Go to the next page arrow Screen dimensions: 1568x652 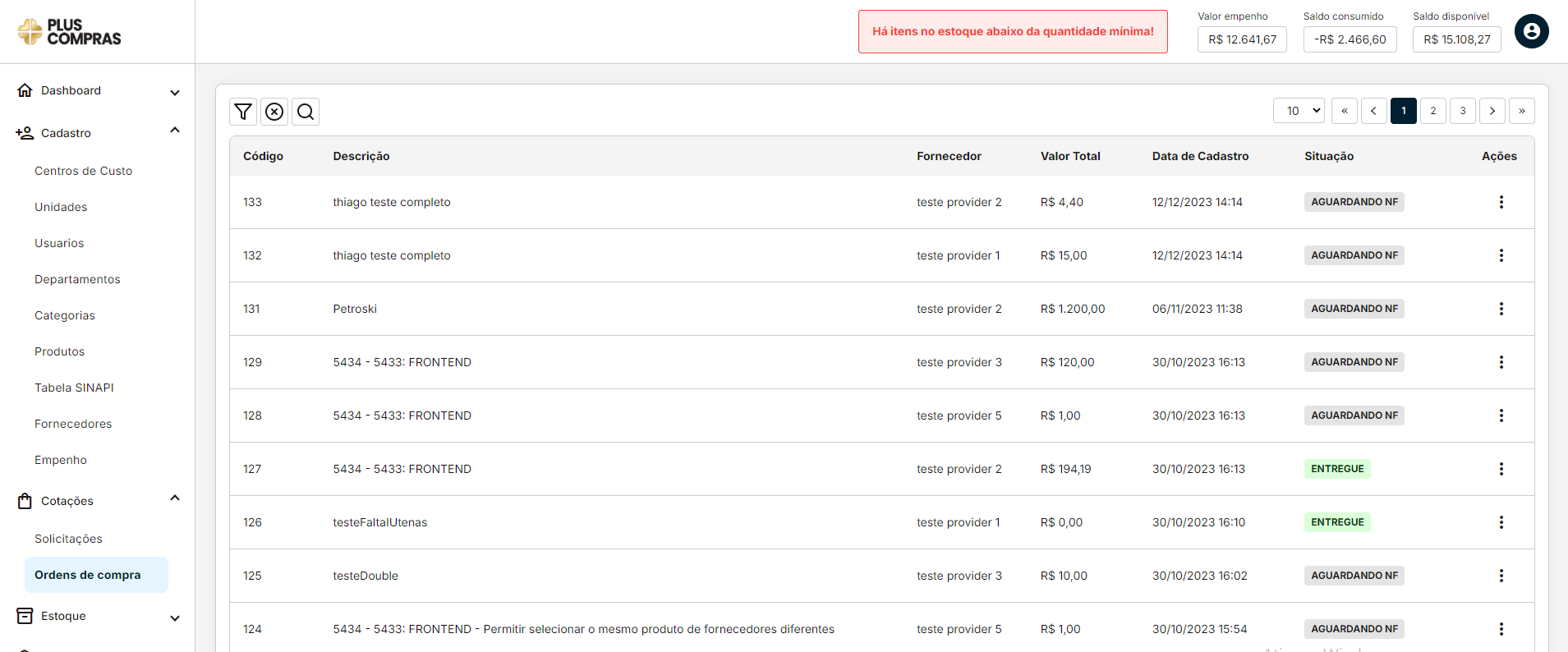(1492, 111)
